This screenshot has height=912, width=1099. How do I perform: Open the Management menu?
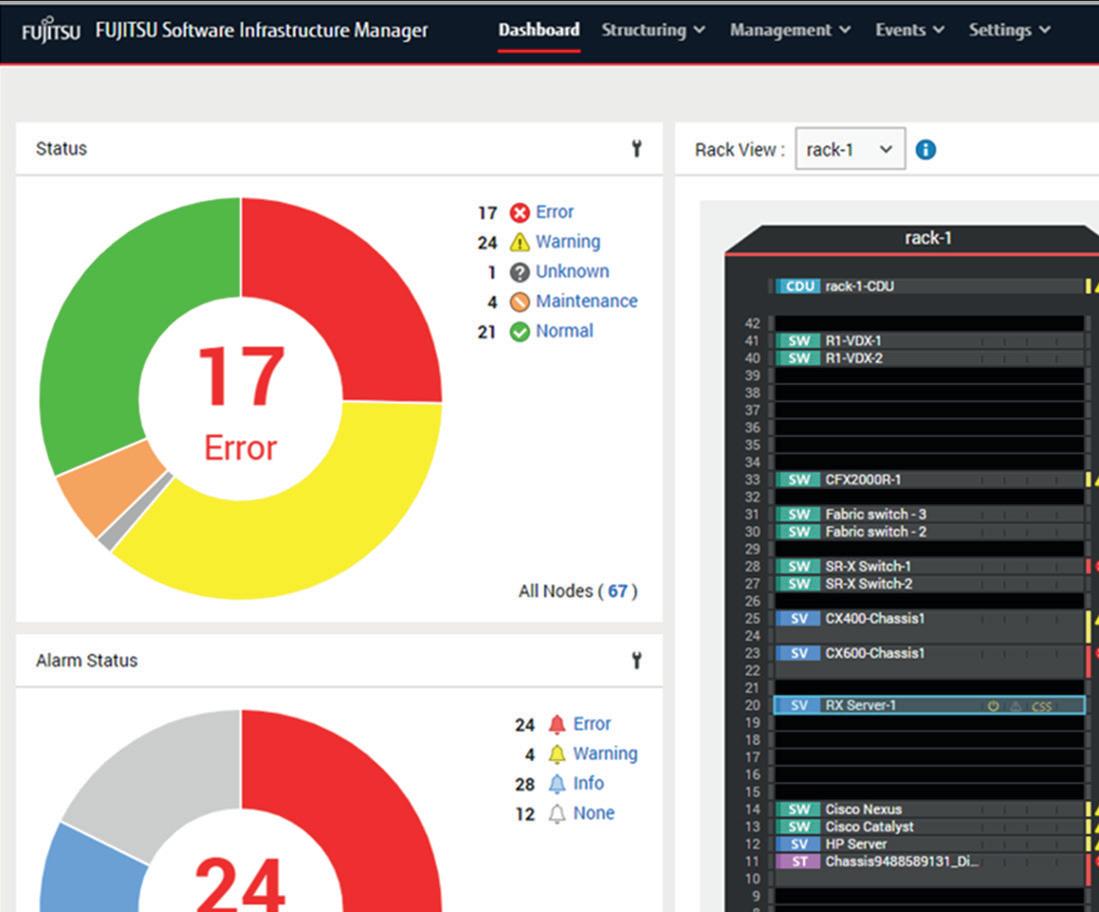790,30
